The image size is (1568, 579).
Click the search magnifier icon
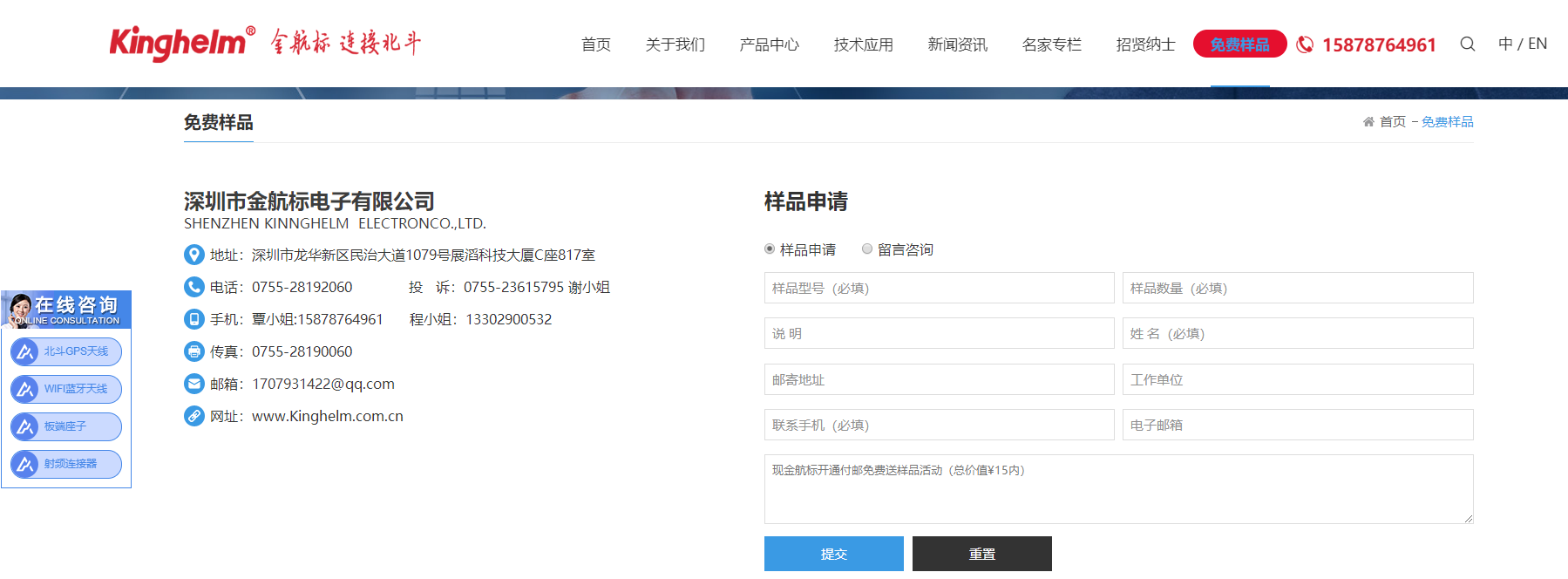(1468, 44)
